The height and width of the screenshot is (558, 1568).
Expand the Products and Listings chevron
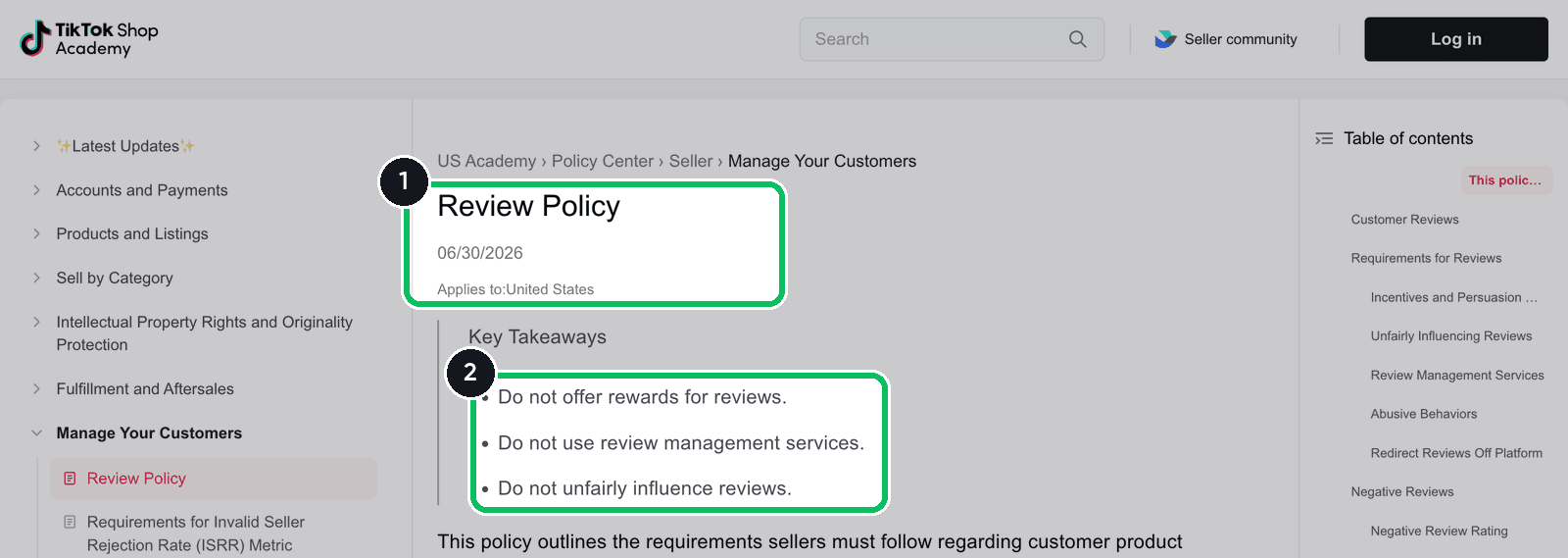[36, 233]
